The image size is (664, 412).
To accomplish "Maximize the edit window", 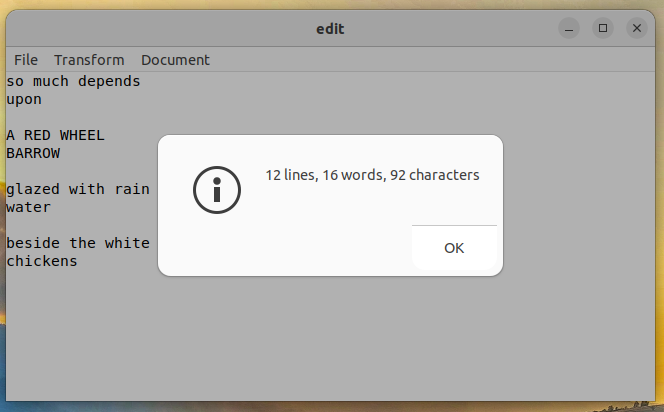I will point(603,28).
